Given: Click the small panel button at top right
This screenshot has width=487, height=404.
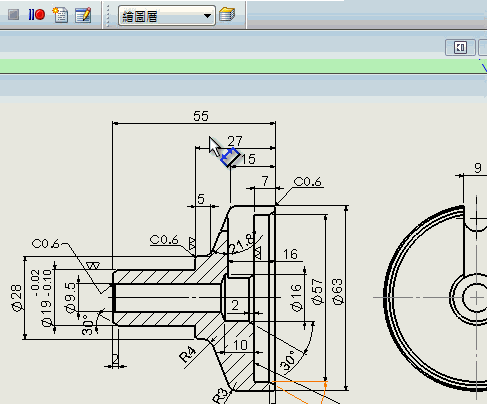Looking at the screenshot, I should click(x=460, y=48).
